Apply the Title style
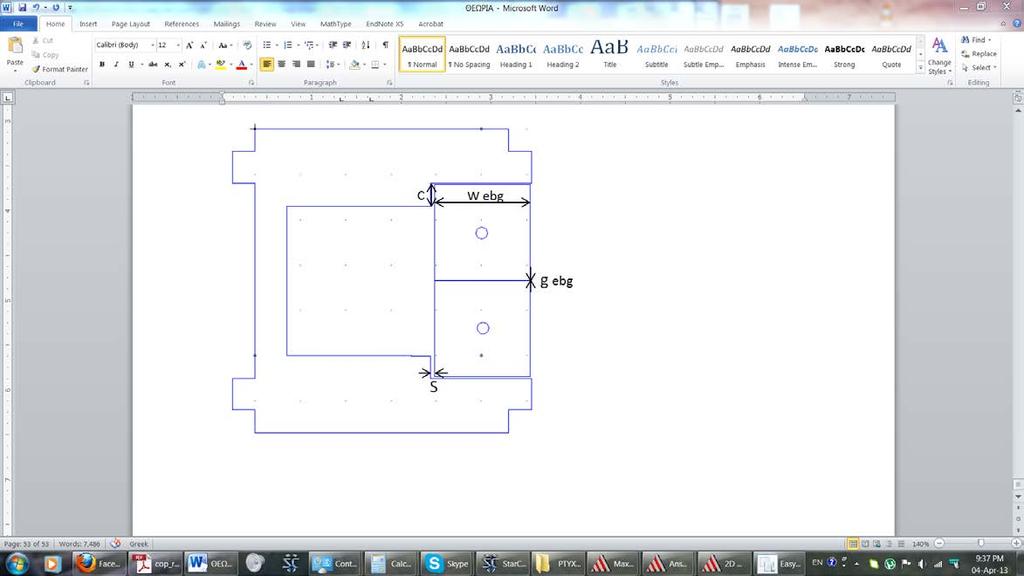This screenshot has width=1024, height=576. (610, 54)
